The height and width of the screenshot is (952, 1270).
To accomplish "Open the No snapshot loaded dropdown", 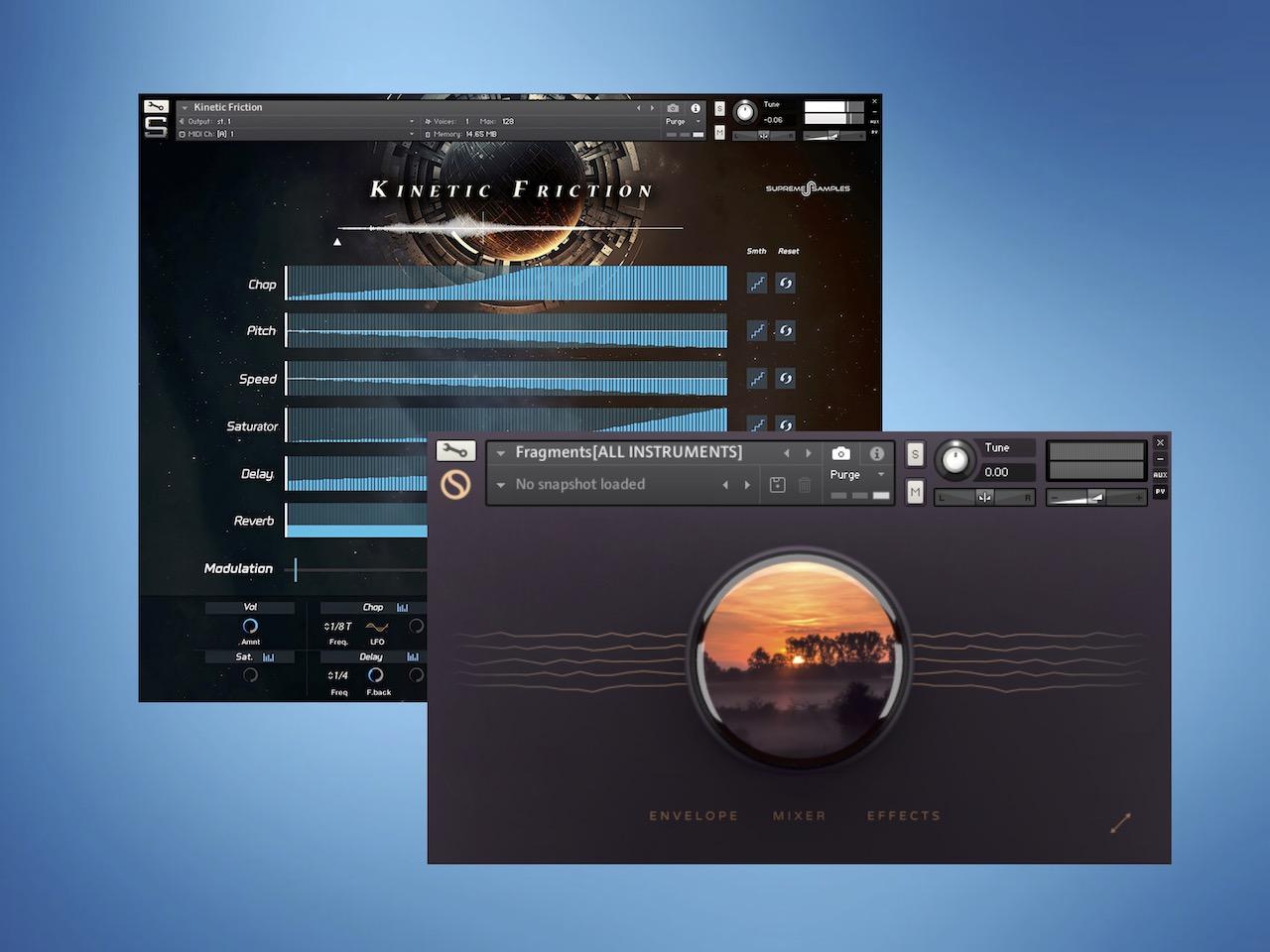I will [x=501, y=485].
